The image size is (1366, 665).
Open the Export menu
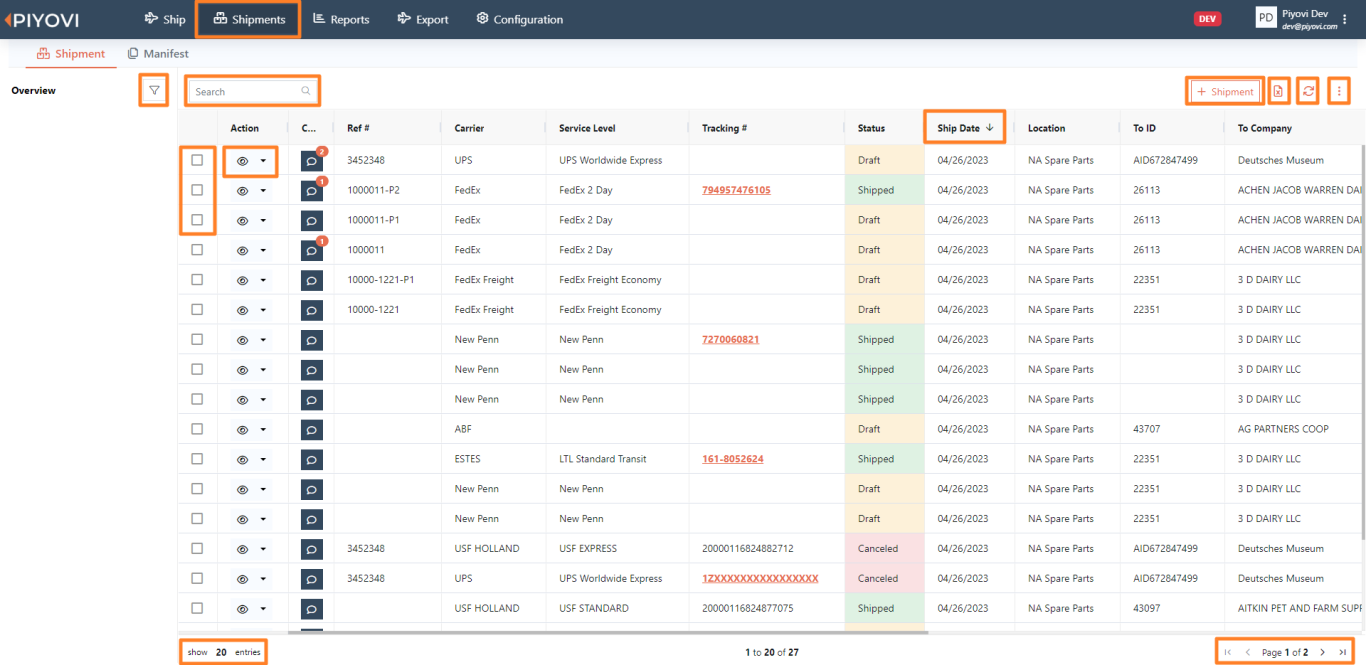point(423,19)
